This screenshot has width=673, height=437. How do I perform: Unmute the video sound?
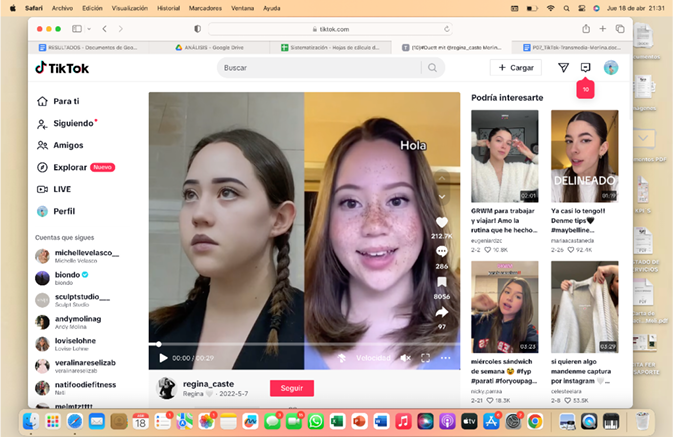click(405, 357)
